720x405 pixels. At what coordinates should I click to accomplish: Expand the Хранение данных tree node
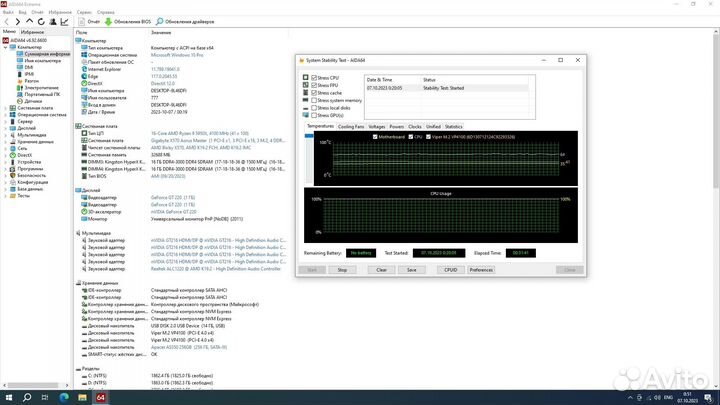(x=6, y=142)
